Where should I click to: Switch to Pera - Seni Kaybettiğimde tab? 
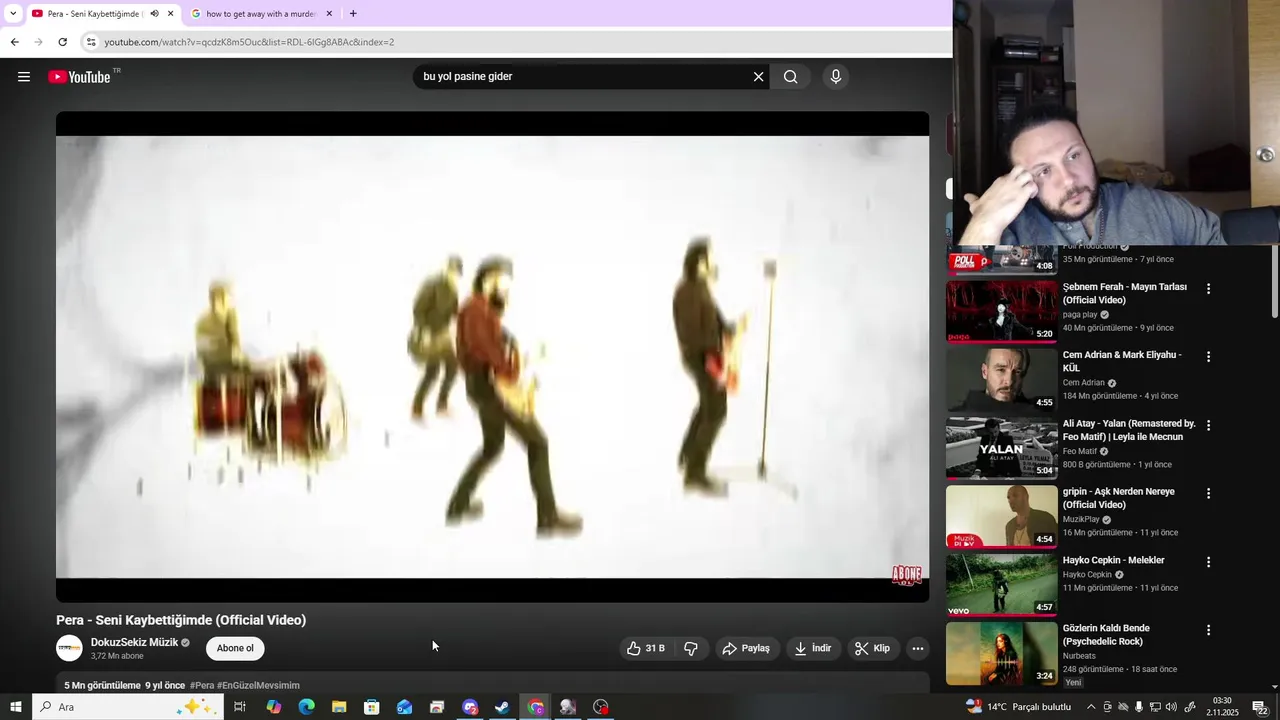pos(96,14)
